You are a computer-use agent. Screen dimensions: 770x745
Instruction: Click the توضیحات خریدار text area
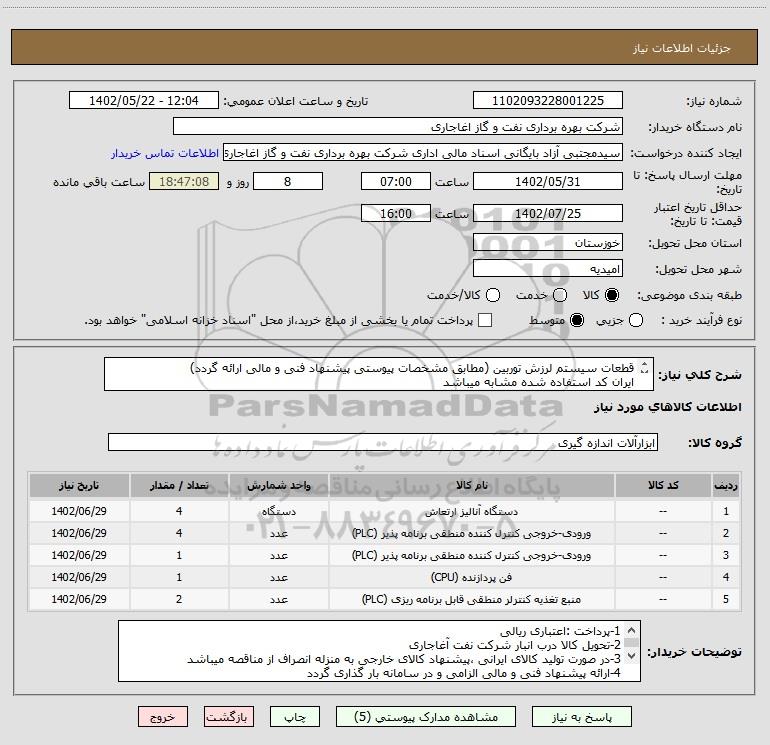[x=379, y=651]
